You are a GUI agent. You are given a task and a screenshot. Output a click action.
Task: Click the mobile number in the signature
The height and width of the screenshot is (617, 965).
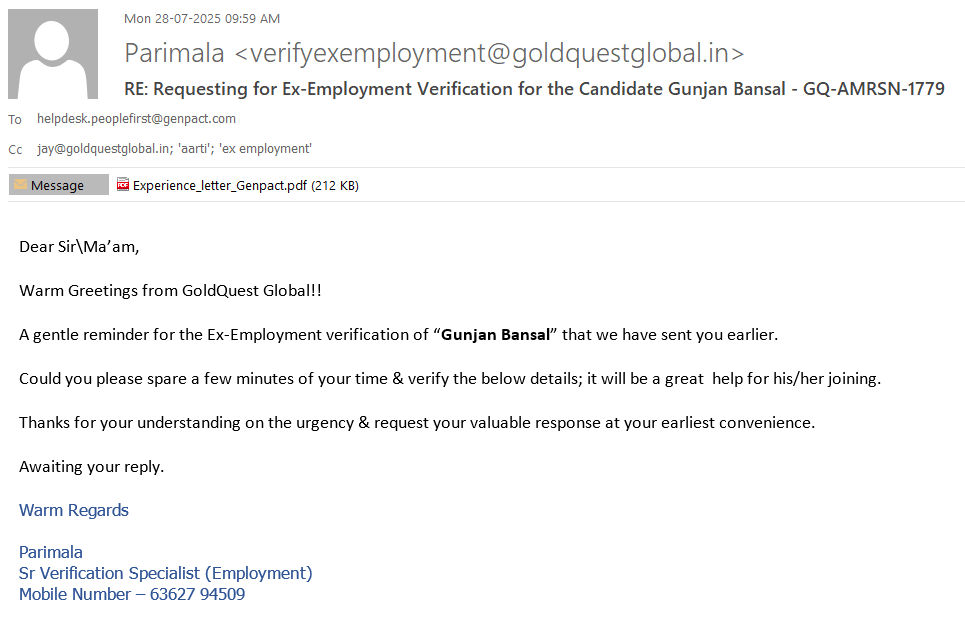(x=197, y=594)
